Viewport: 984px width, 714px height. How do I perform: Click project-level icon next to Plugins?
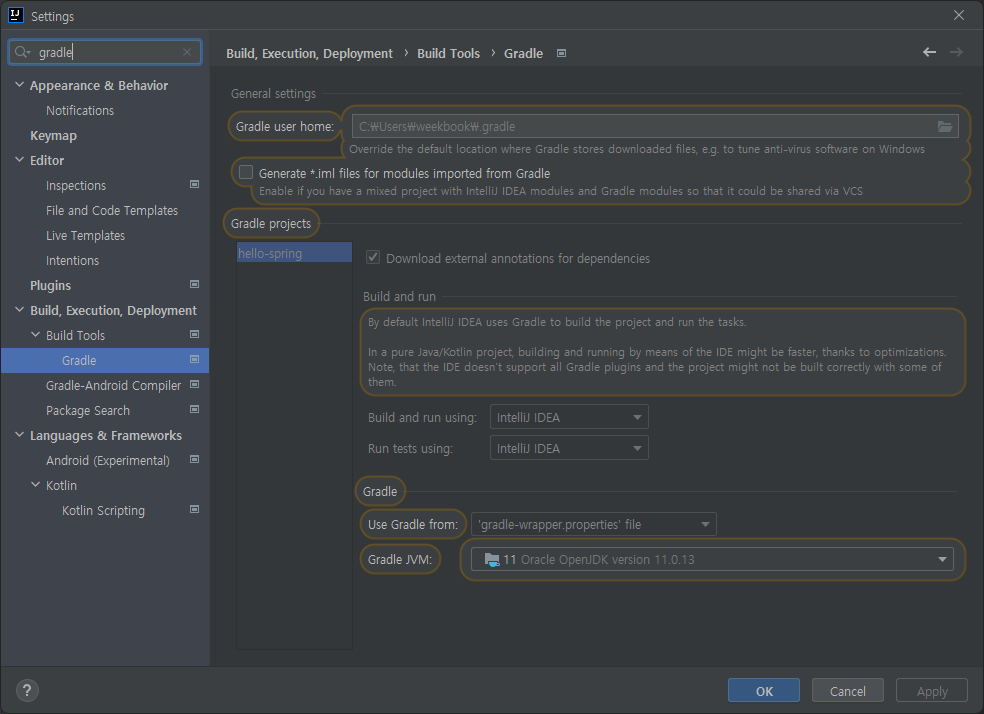(x=195, y=284)
